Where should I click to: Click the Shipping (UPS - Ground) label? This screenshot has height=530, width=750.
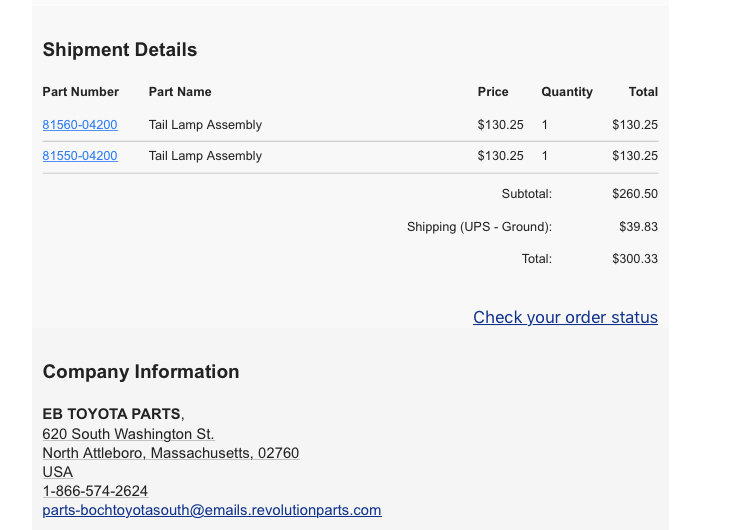(x=479, y=227)
